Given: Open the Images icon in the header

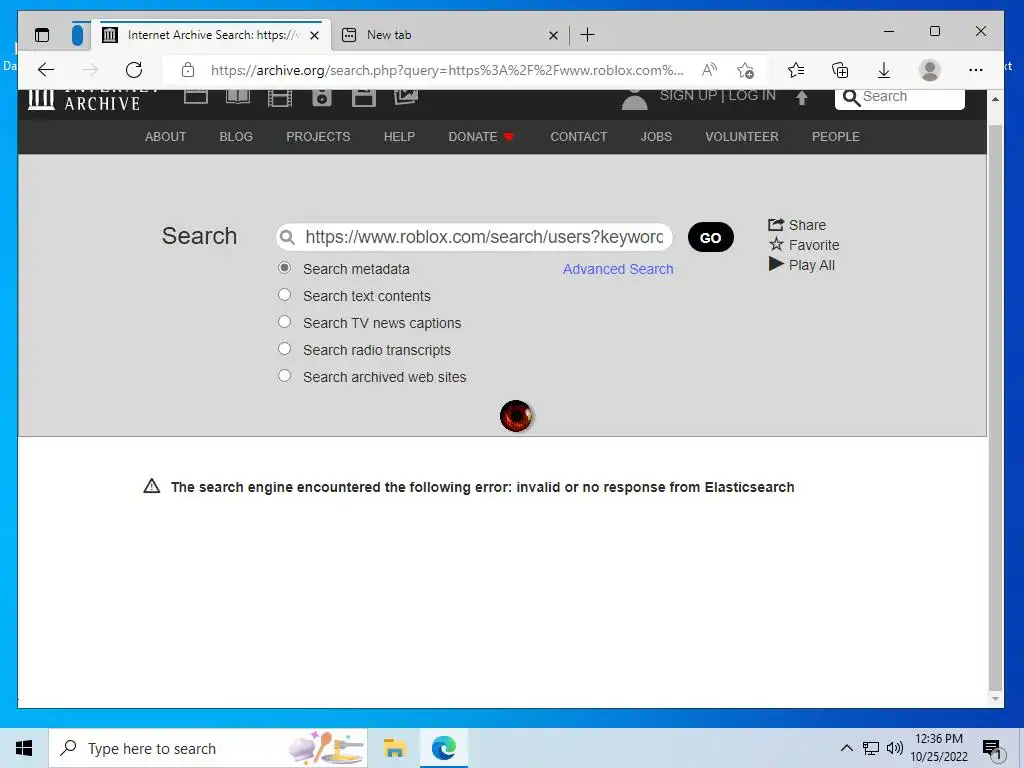Looking at the screenshot, I should [406, 97].
